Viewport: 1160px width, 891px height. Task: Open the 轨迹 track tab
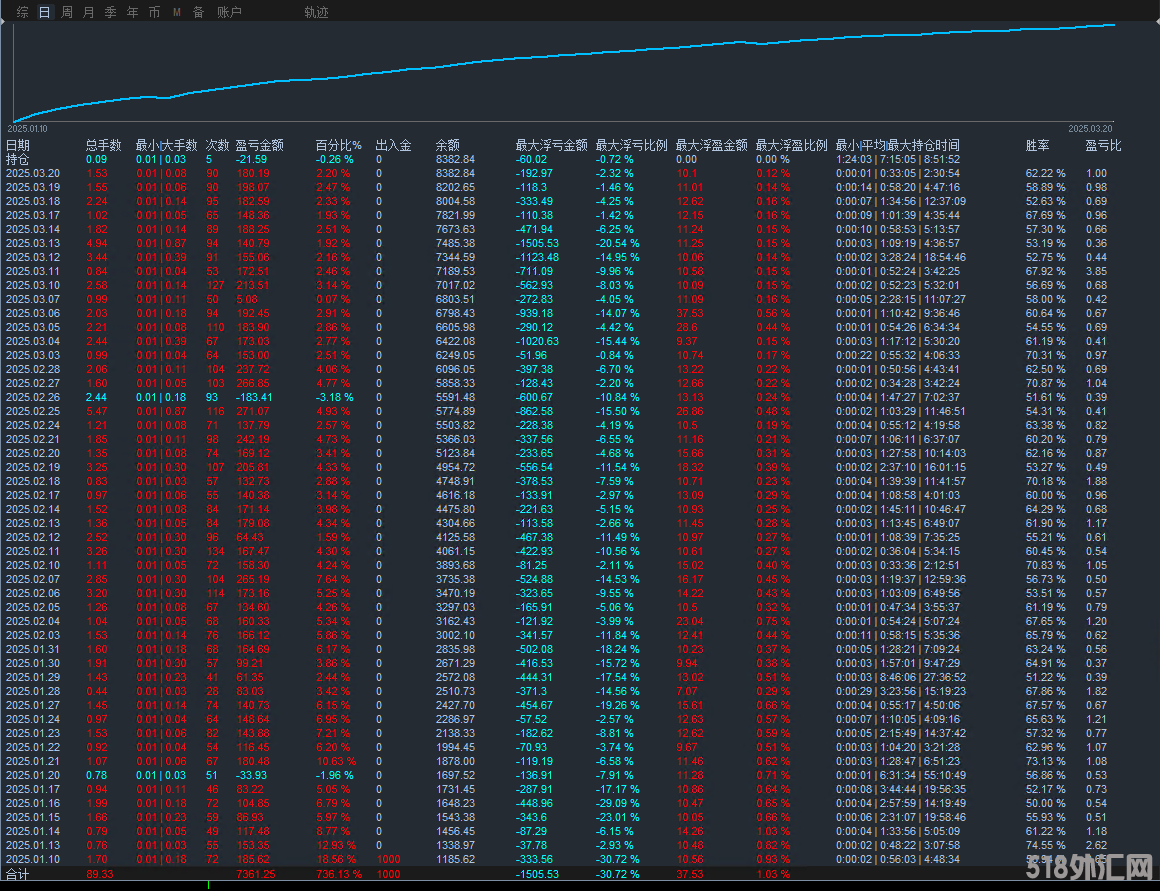pos(316,12)
